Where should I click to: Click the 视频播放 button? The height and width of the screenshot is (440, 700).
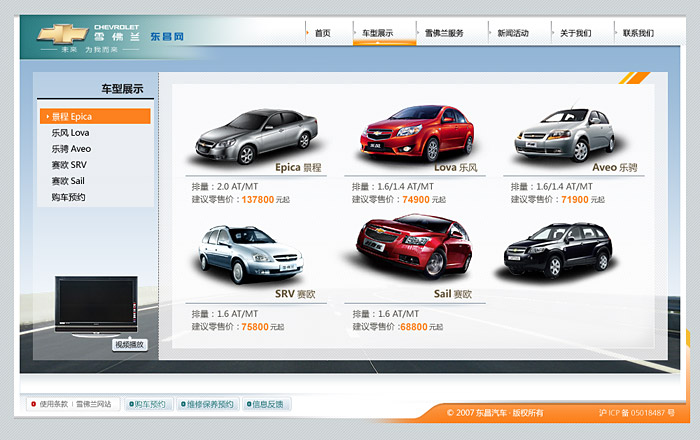(129, 345)
